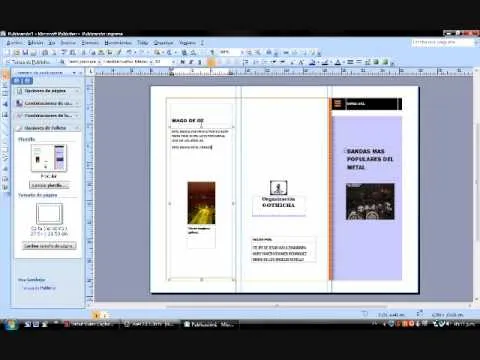Viewport: 480px width, 360px height.
Task: Click the Cambiar plantilla button
Action: tap(49, 185)
